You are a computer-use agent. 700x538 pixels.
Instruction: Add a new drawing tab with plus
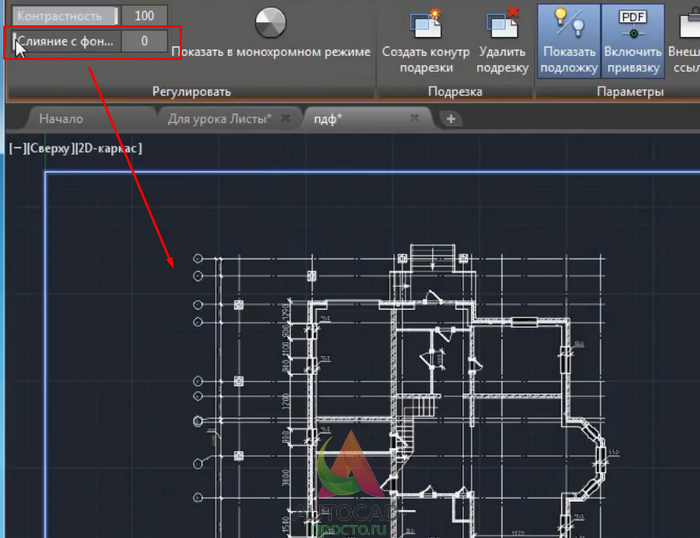(451, 119)
